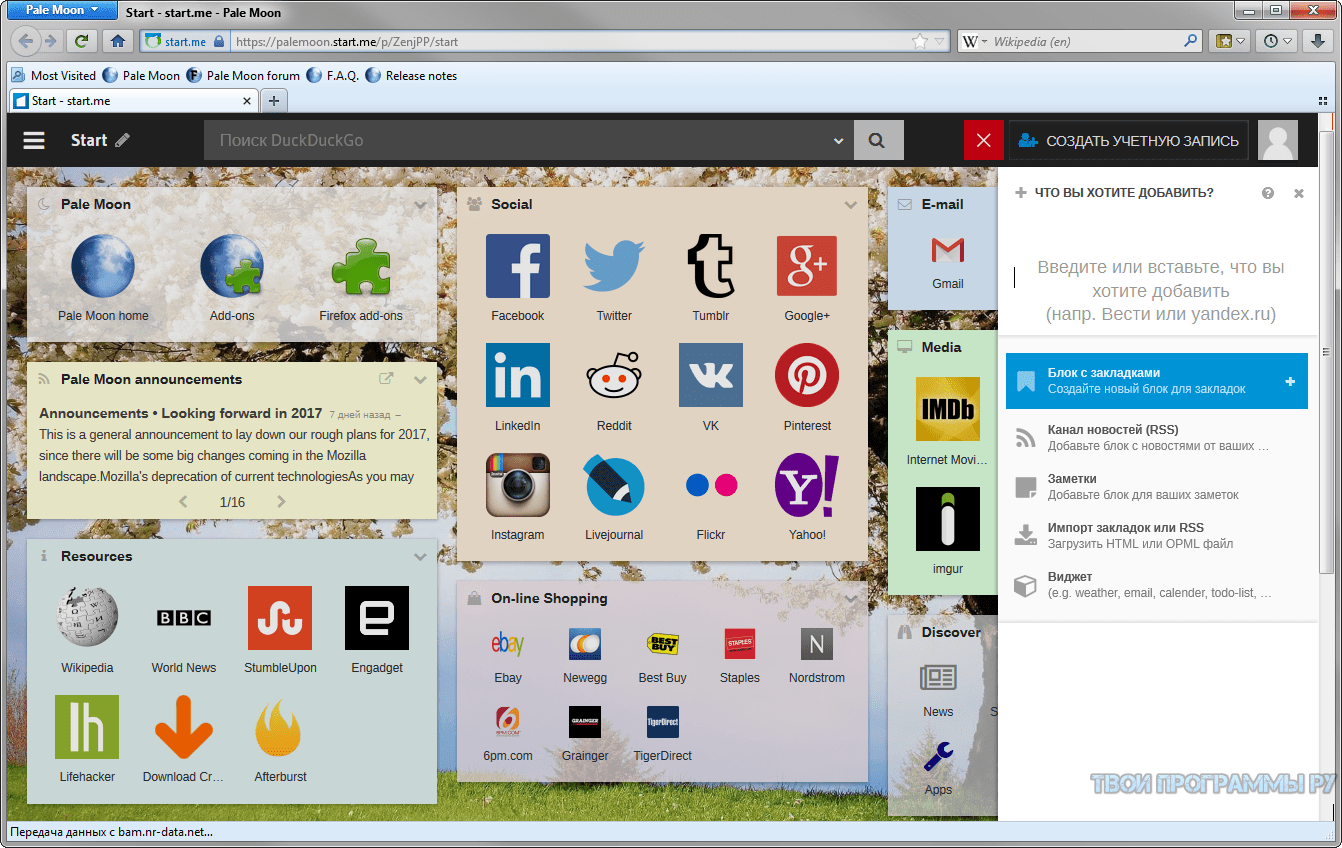Open the Release notes bookmark

pos(412,75)
